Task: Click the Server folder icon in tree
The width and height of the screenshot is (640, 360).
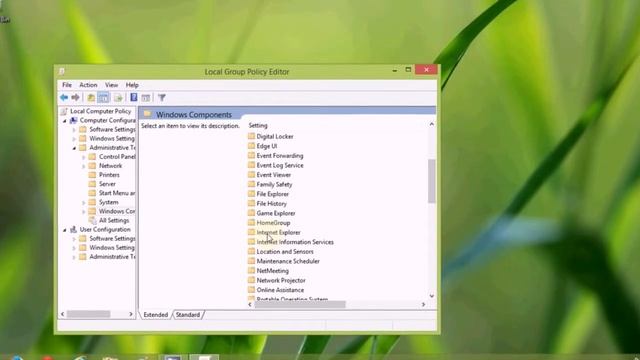Action: tap(92, 184)
